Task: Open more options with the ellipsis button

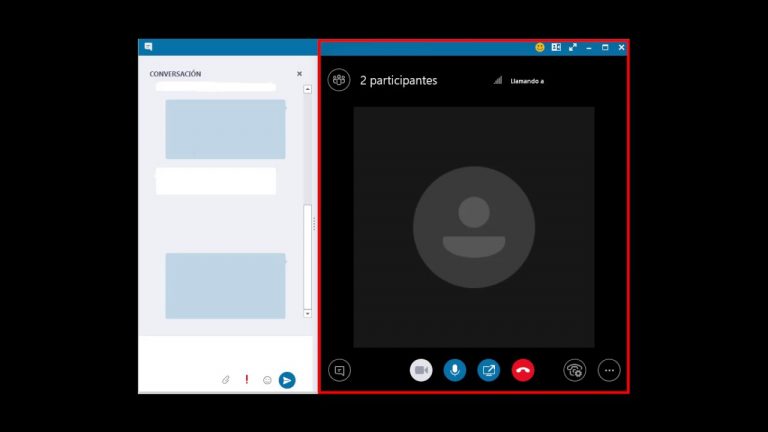Action: (609, 370)
